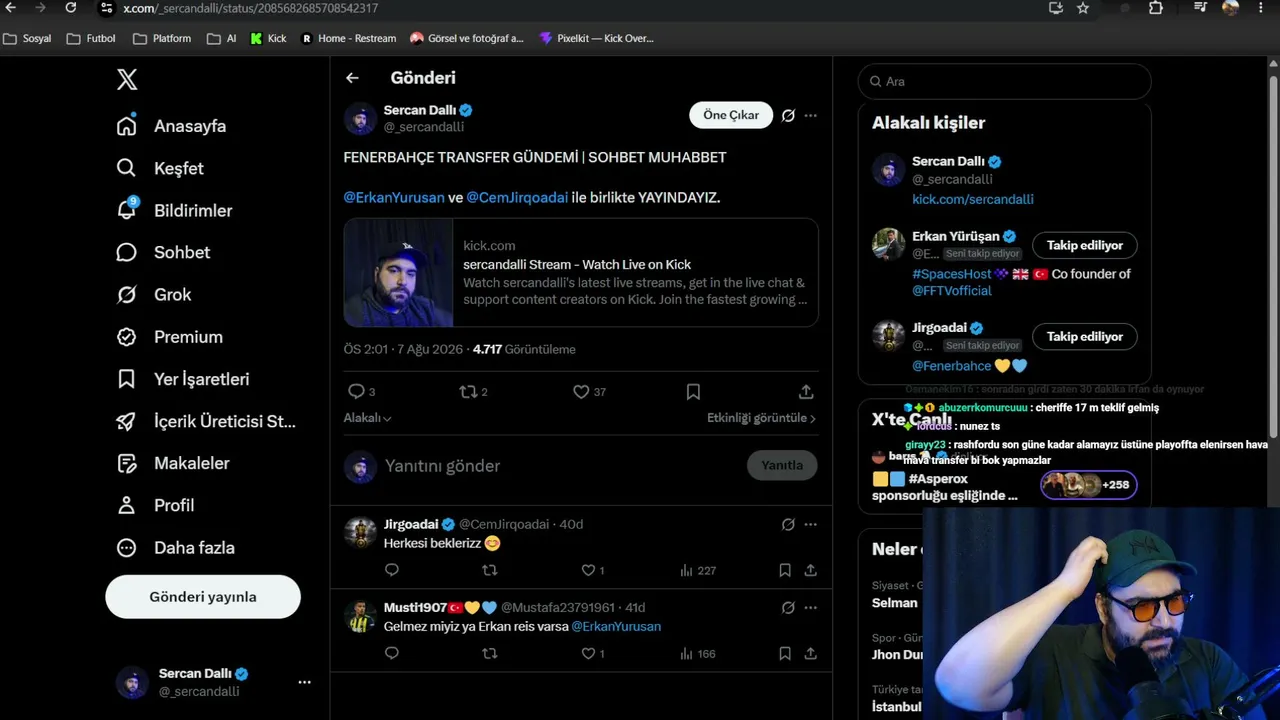Open more options on main post

click(x=811, y=115)
